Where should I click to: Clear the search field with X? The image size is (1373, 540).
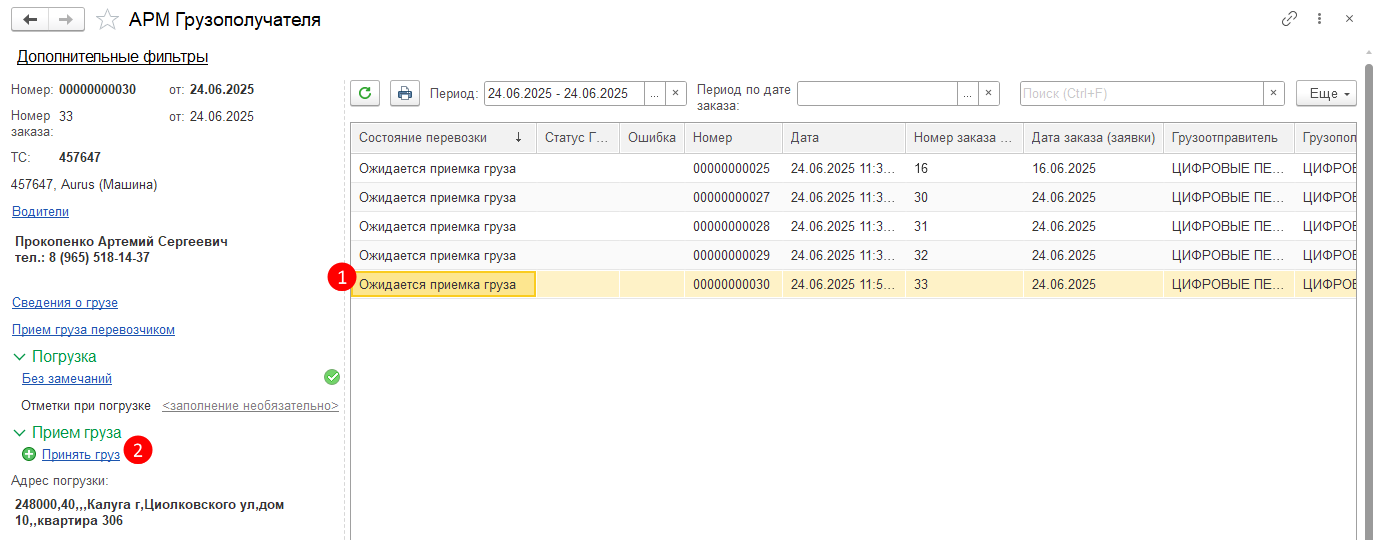(1274, 93)
